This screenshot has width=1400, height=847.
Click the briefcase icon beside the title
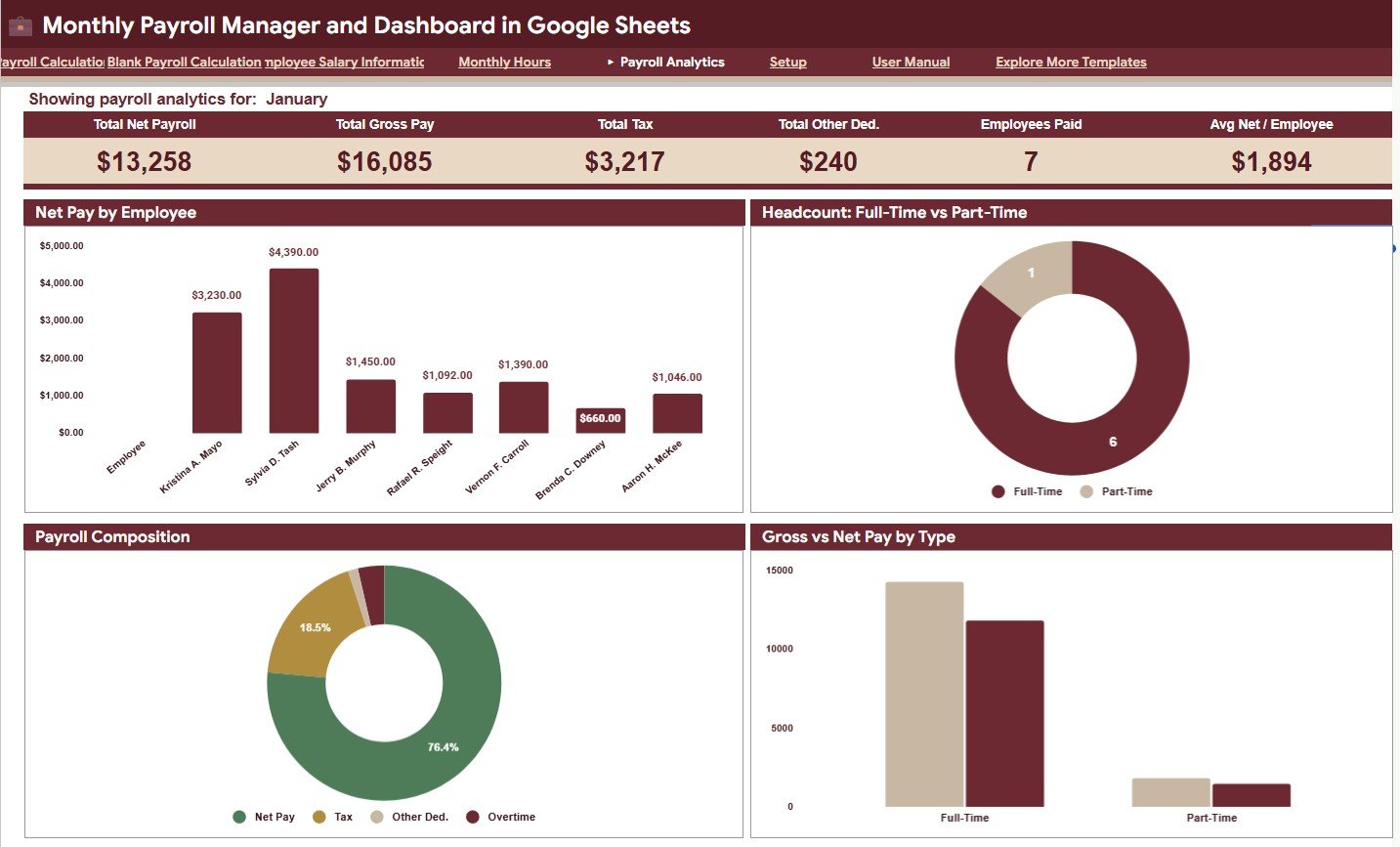tap(20, 26)
